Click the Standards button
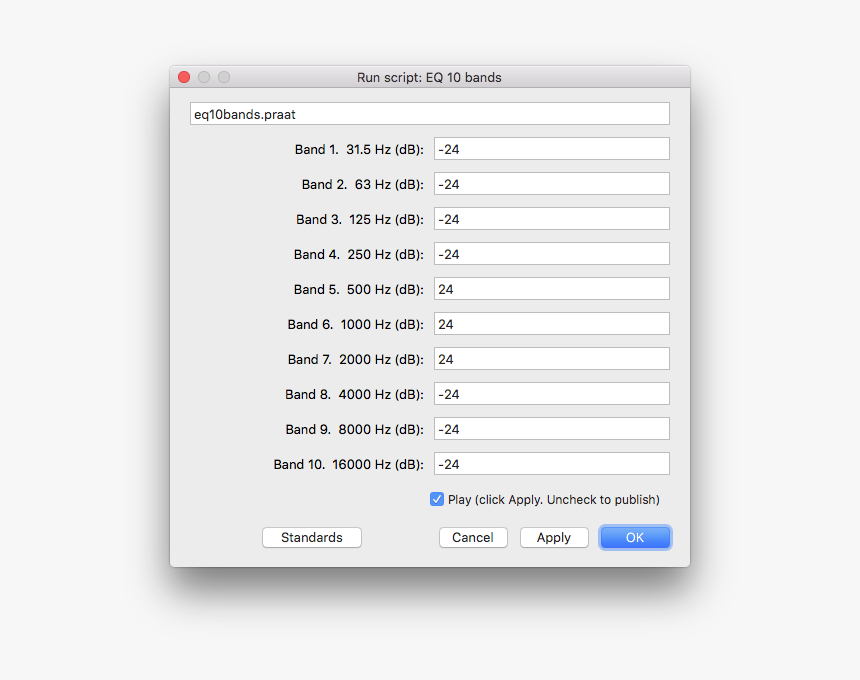860x680 pixels. [312, 537]
